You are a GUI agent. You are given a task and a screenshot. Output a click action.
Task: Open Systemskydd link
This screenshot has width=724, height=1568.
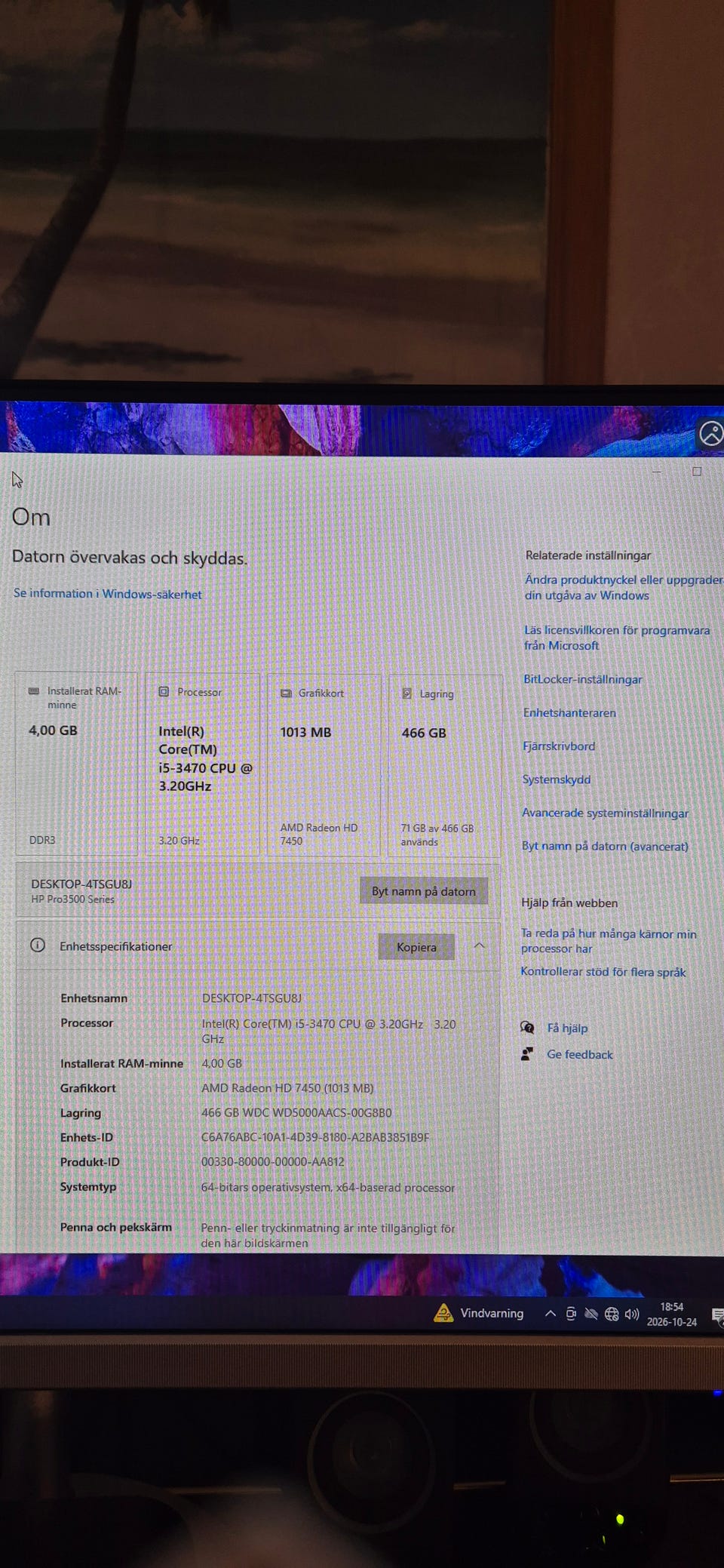pos(557,779)
